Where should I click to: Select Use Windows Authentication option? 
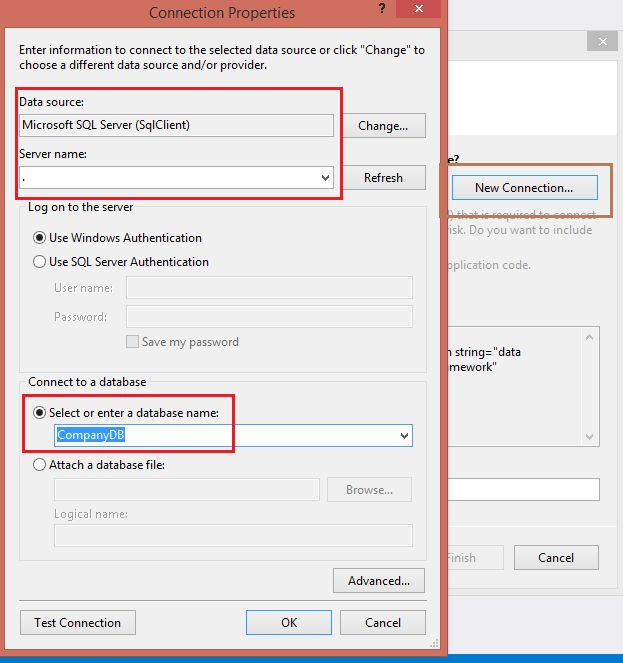(40, 238)
